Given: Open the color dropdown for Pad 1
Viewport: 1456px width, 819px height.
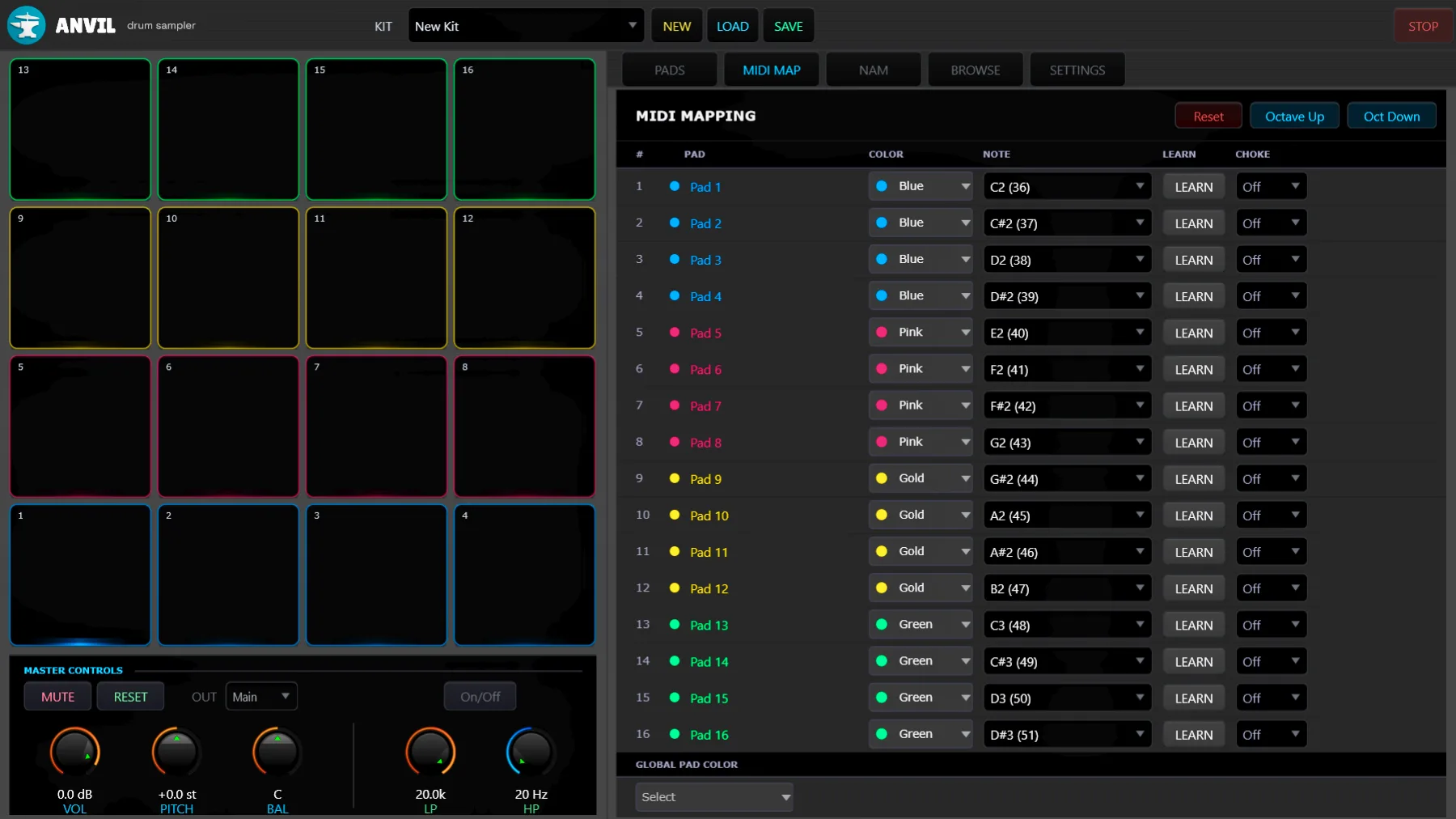Looking at the screenshot, I should pos(921,186).
